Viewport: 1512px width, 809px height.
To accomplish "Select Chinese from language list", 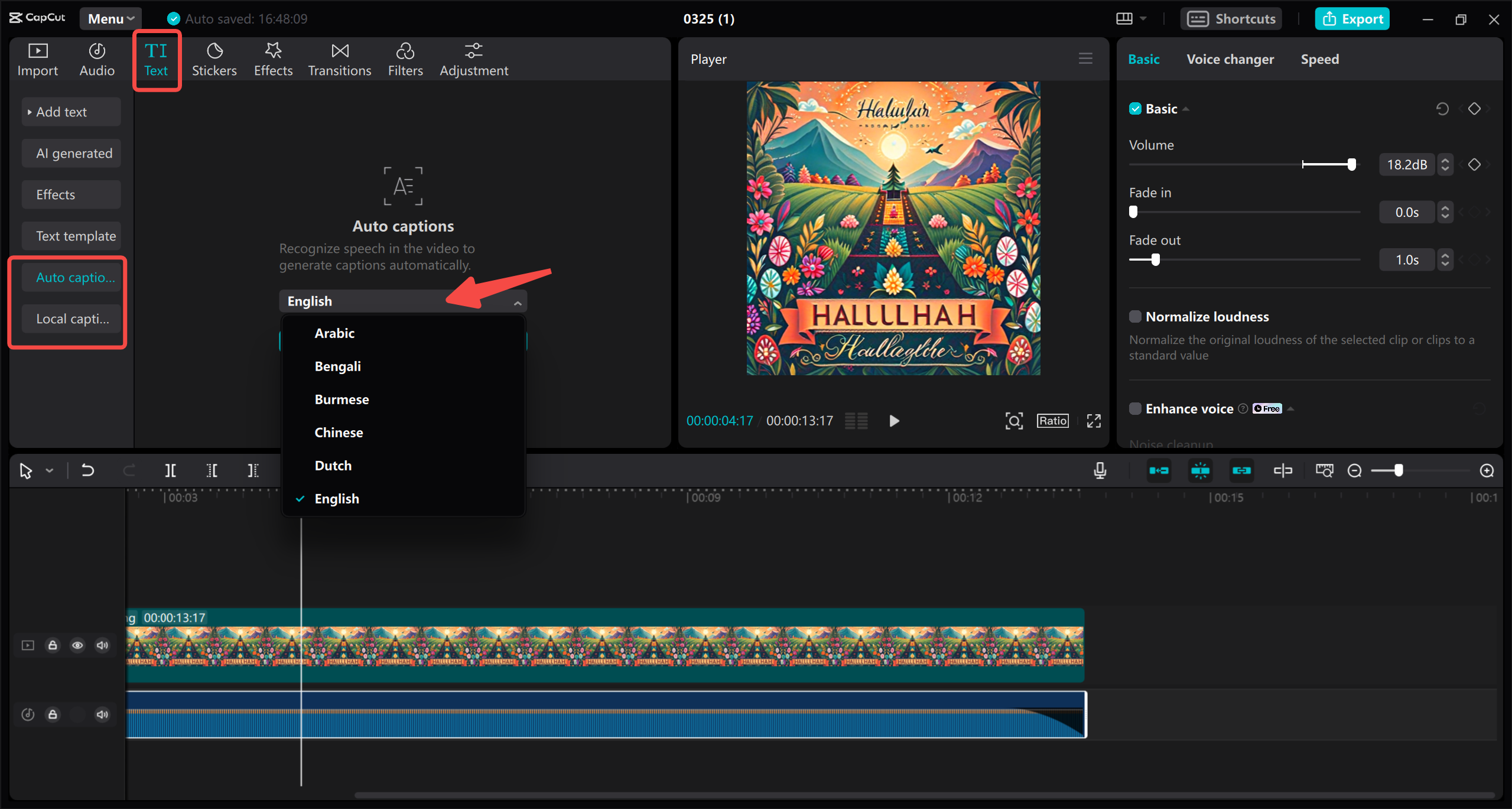I will click(x=338, y=432).
